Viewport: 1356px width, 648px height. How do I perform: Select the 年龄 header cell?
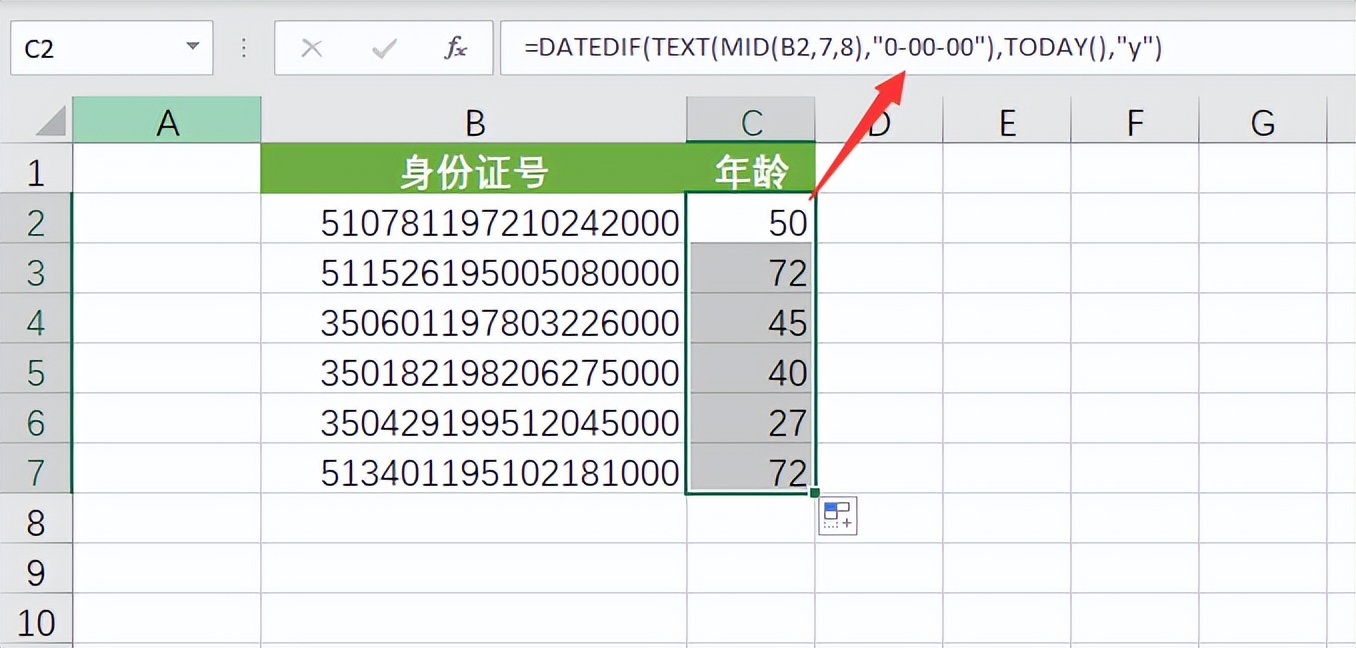point(750,170)
